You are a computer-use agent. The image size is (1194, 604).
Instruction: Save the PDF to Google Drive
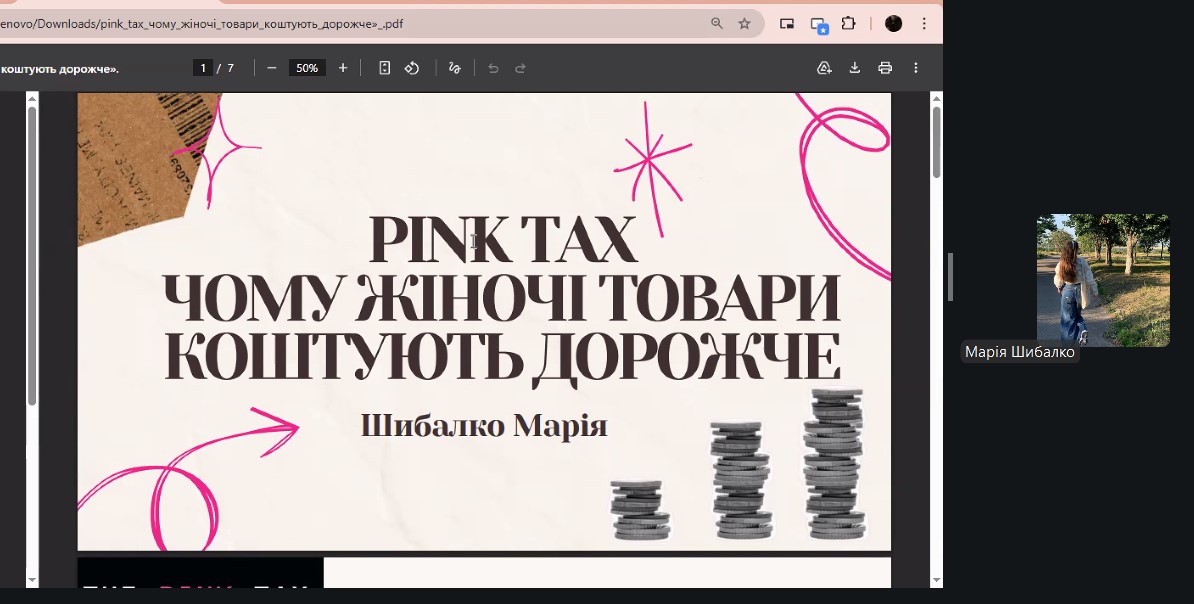click(824, 68)
